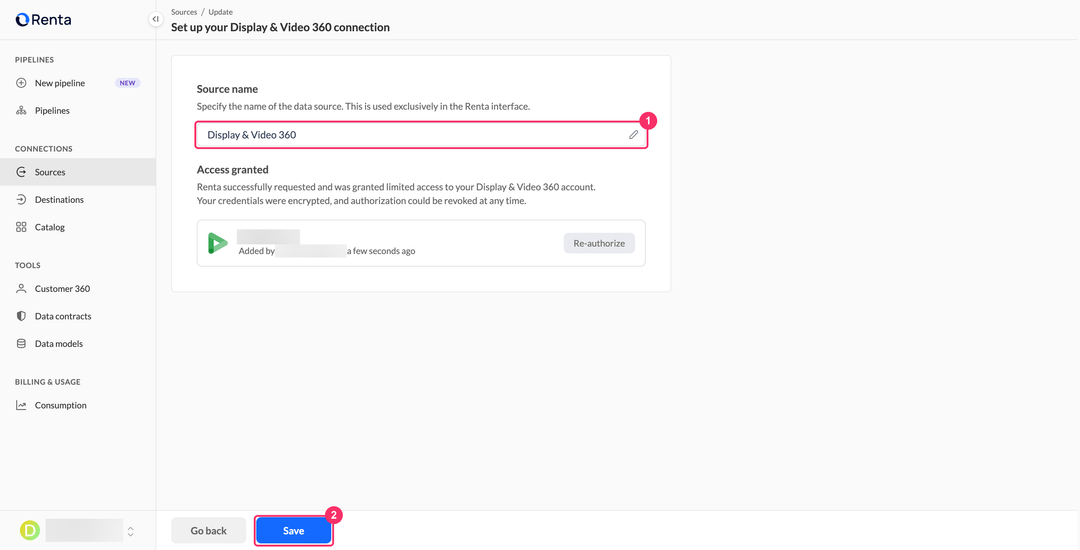1080x550 pixels.
Task: Click the PIPELINES section label
Action: (34, 60)
